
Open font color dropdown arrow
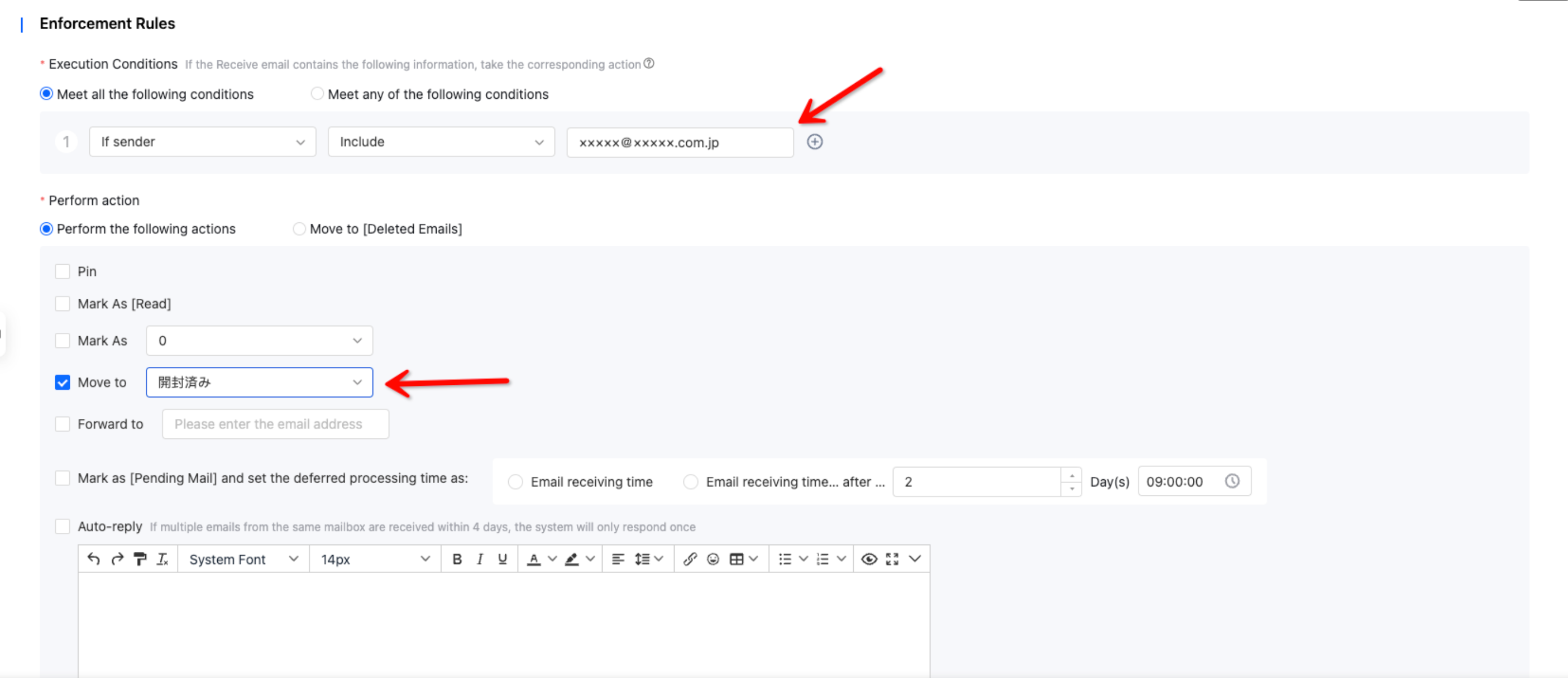[552, 558]
